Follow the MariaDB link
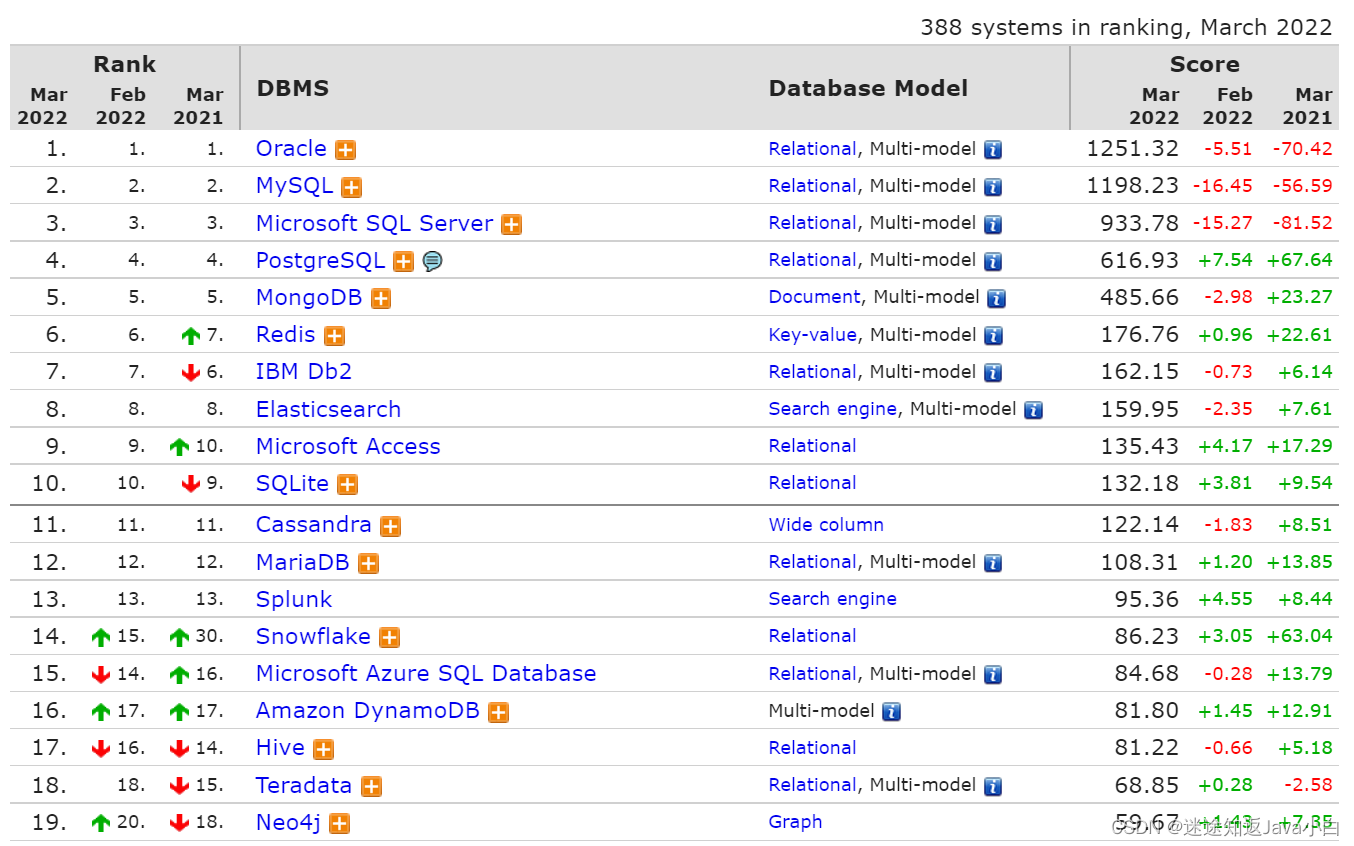 coord(303,562)
